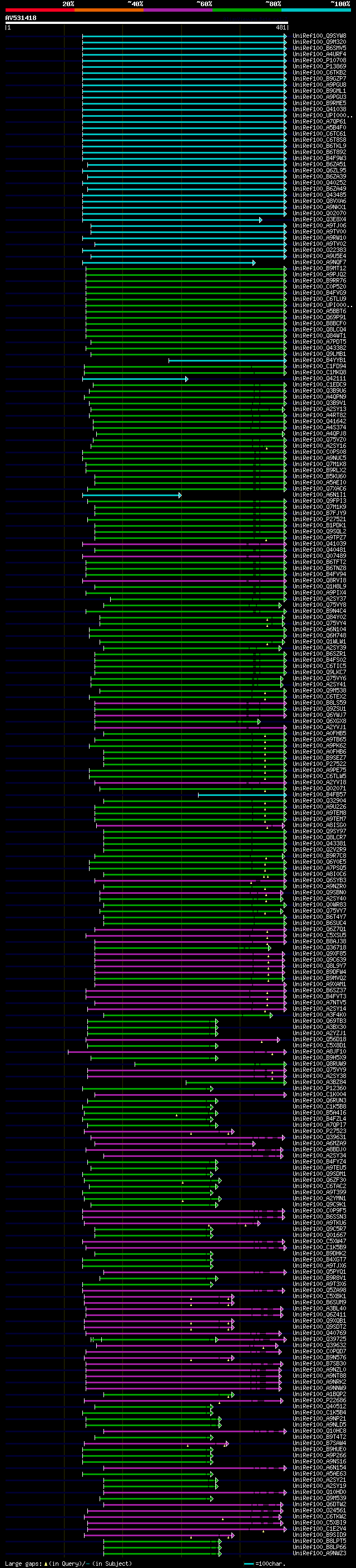The height and width of the screenshot is (1568, 356).
Task: Select hit label UniRef100_P27521
Action: click(319, 520)
